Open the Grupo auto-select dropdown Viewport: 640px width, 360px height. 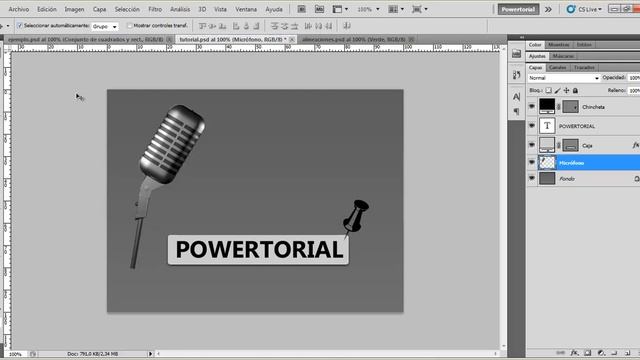click(105, 26)
